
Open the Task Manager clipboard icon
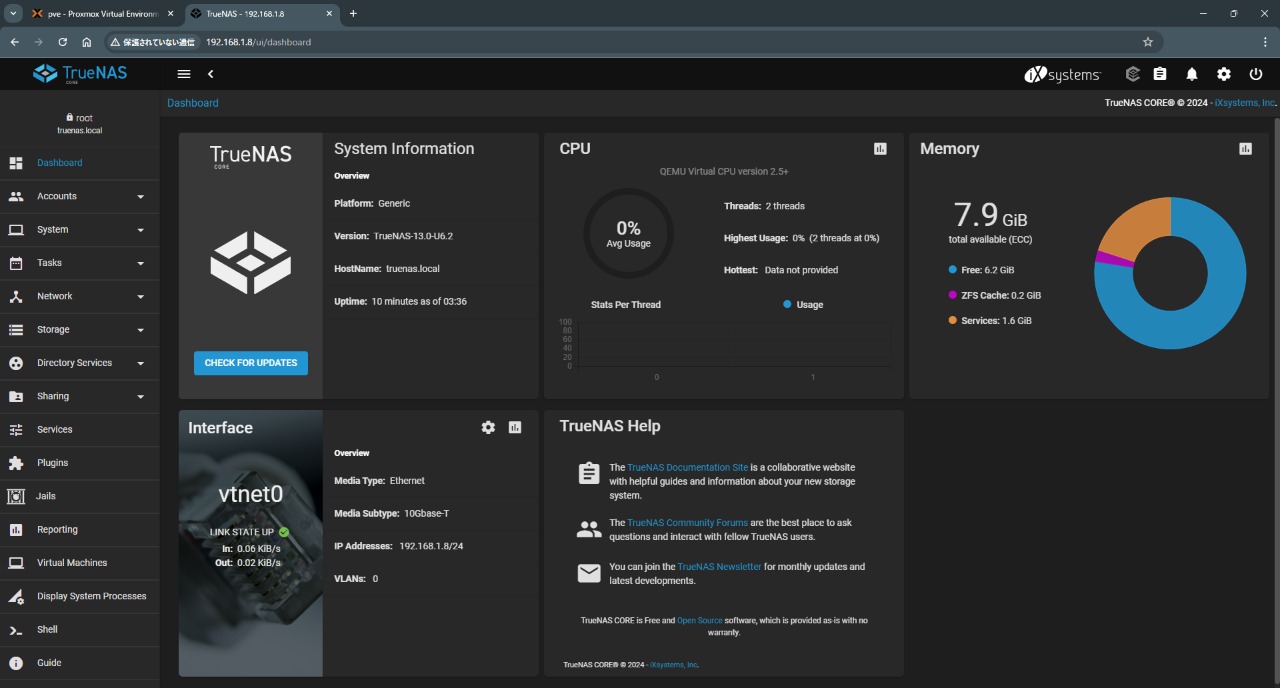tap(1160, 74)
